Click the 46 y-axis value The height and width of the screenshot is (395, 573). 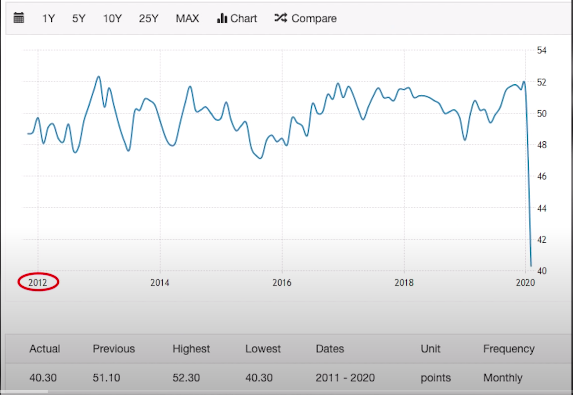click(x=542, y=176)
